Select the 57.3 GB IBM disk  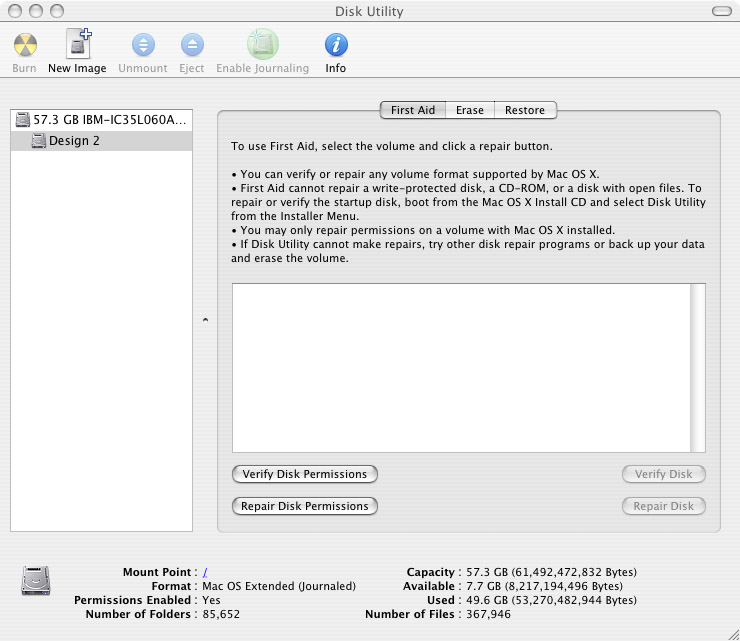tap(101, 120)
